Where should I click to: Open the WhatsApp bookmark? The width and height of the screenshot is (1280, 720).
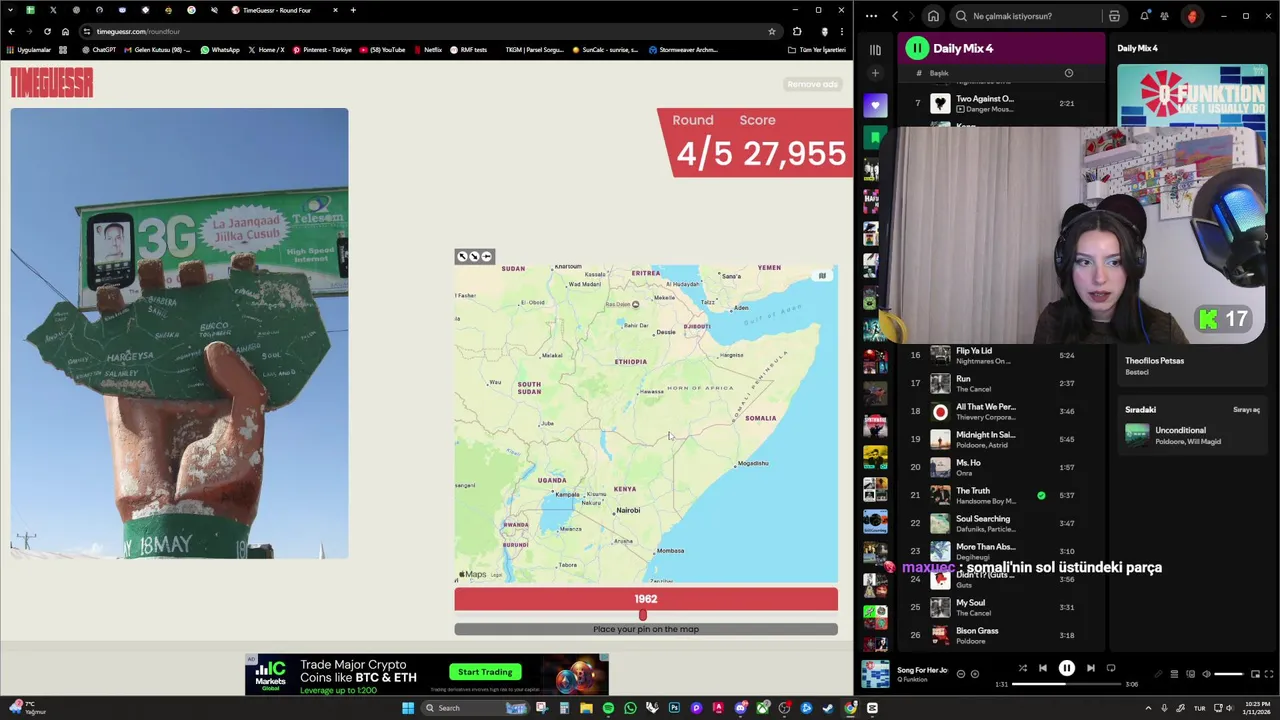[x=219, y=50]
